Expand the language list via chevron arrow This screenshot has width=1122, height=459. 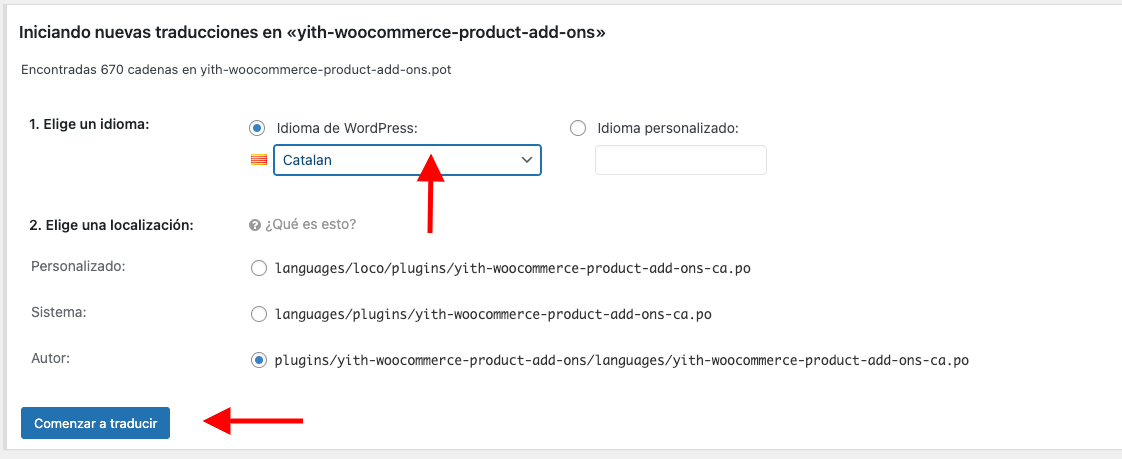click(x=527, y=160)
